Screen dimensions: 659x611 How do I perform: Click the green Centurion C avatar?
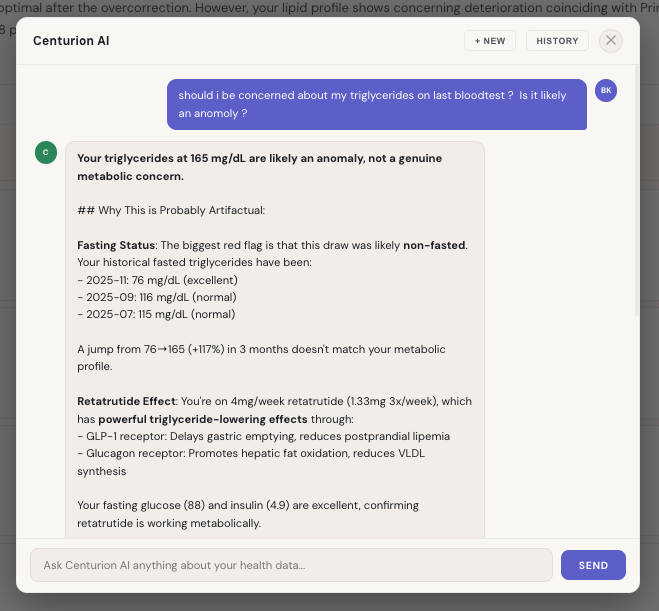coord(45,152)
